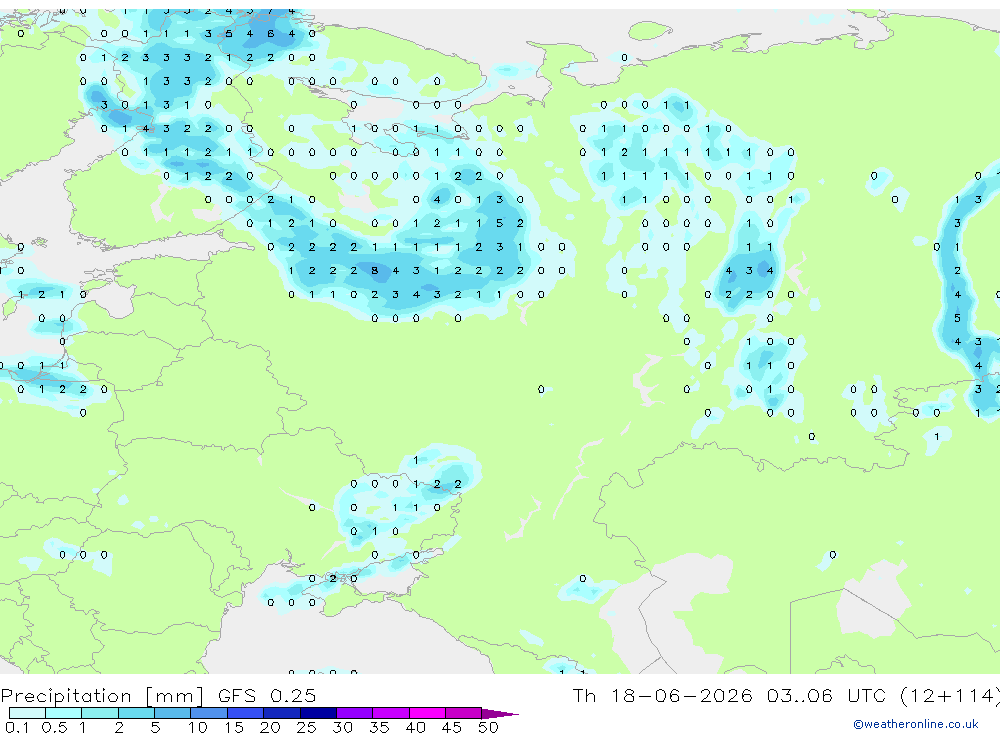
Task: Pick the 10–15 mm legend swatch
Action: click(209, 713)
